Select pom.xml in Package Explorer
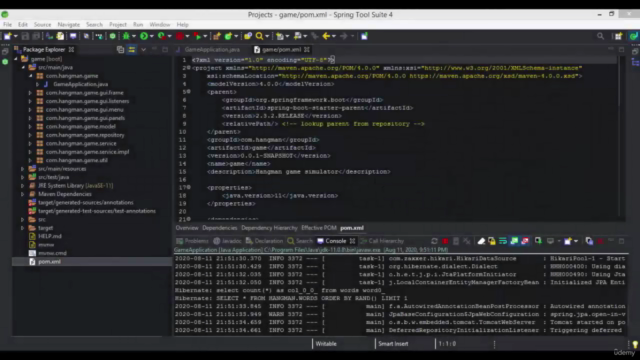This screenshot has width=640, height=360. pyautogui.click(x=49, y=262)
